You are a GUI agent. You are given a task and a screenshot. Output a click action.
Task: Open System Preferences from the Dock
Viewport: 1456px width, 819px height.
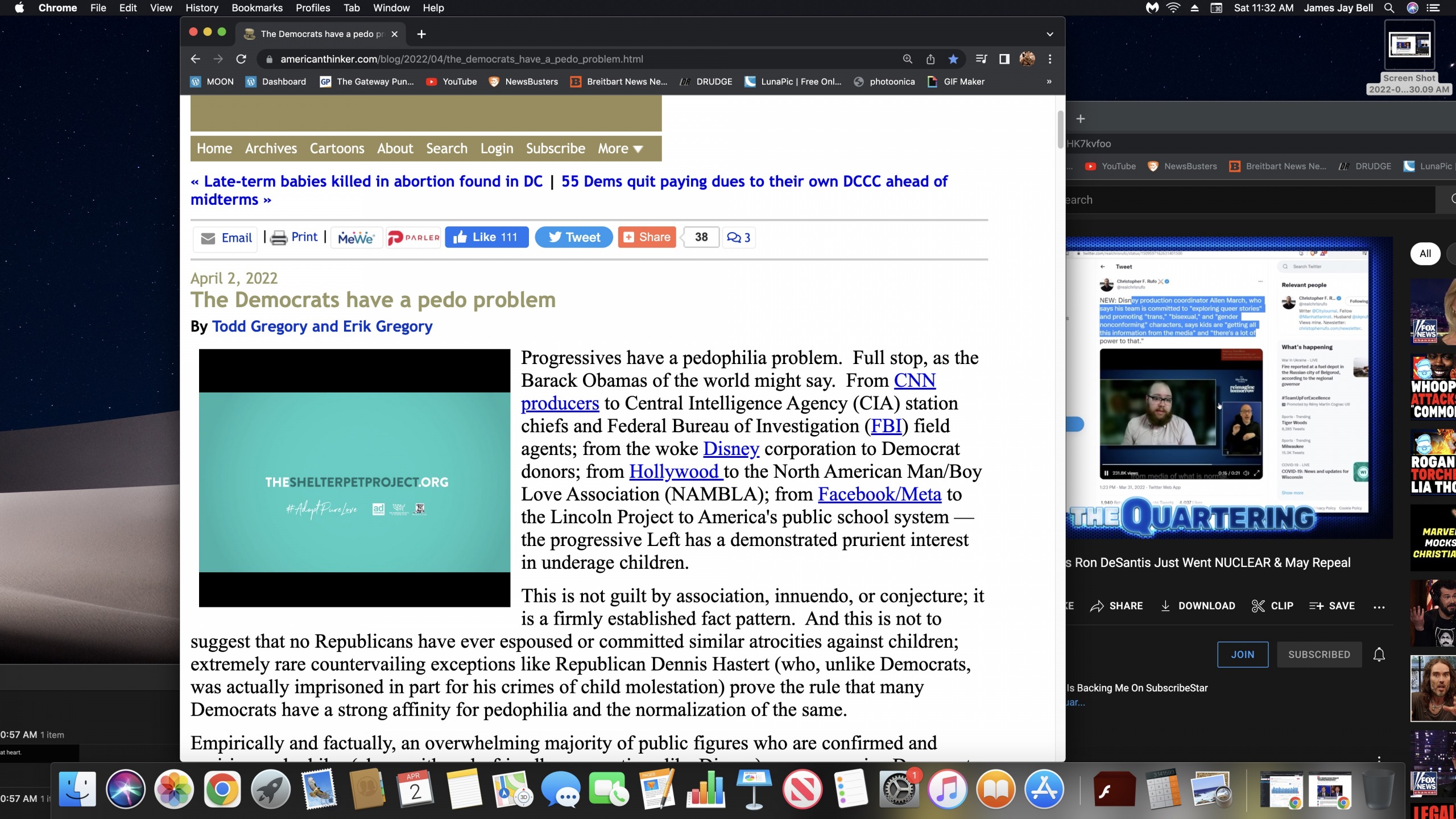[x=899, y=789]
